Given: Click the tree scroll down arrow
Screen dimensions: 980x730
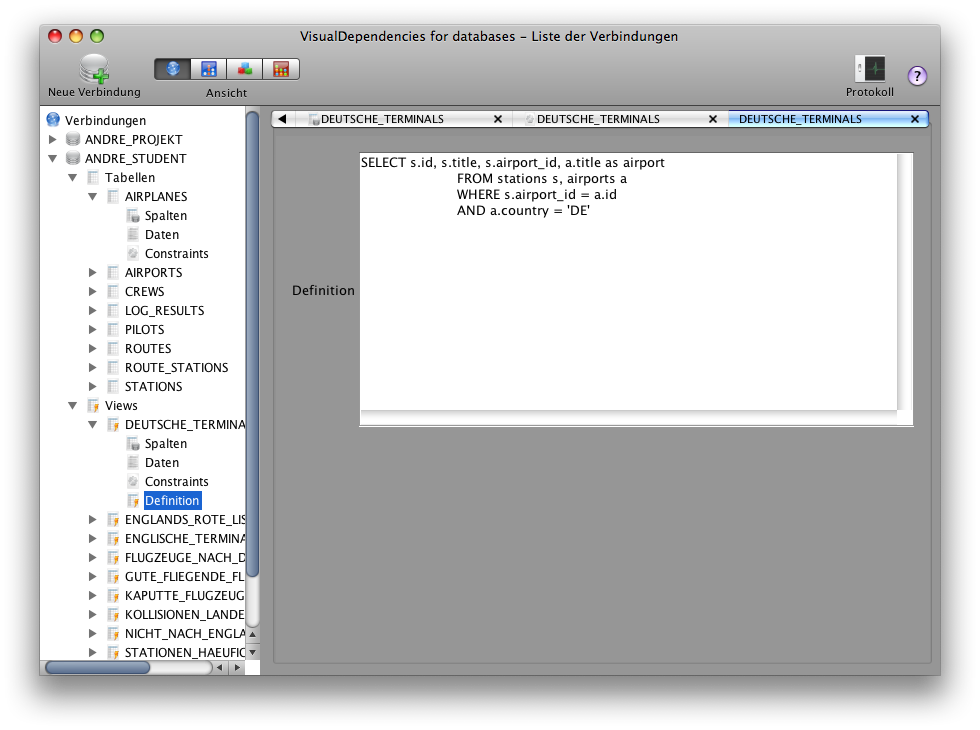Looking at the screenshot, I should click(x=252, y=652).
